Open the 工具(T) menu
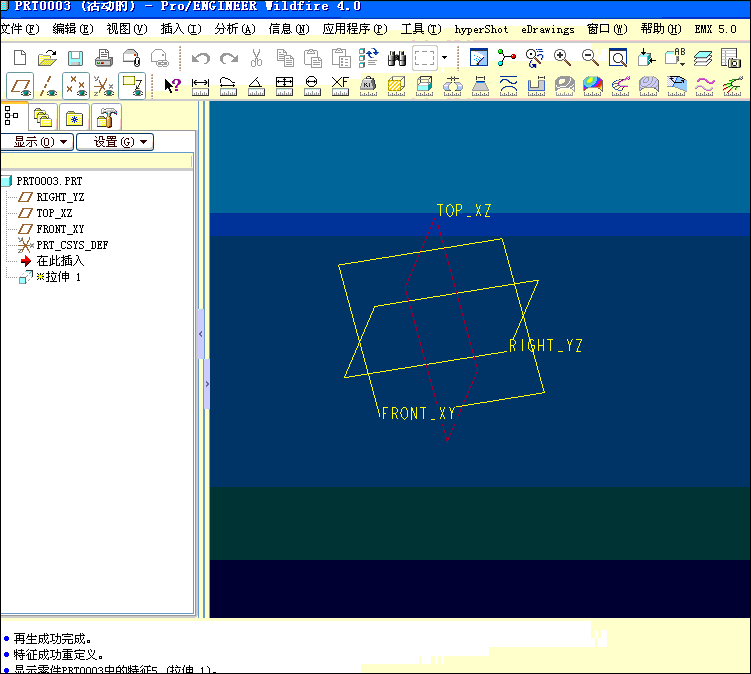This screenshot has width=751, height=674. coord(421,29)
